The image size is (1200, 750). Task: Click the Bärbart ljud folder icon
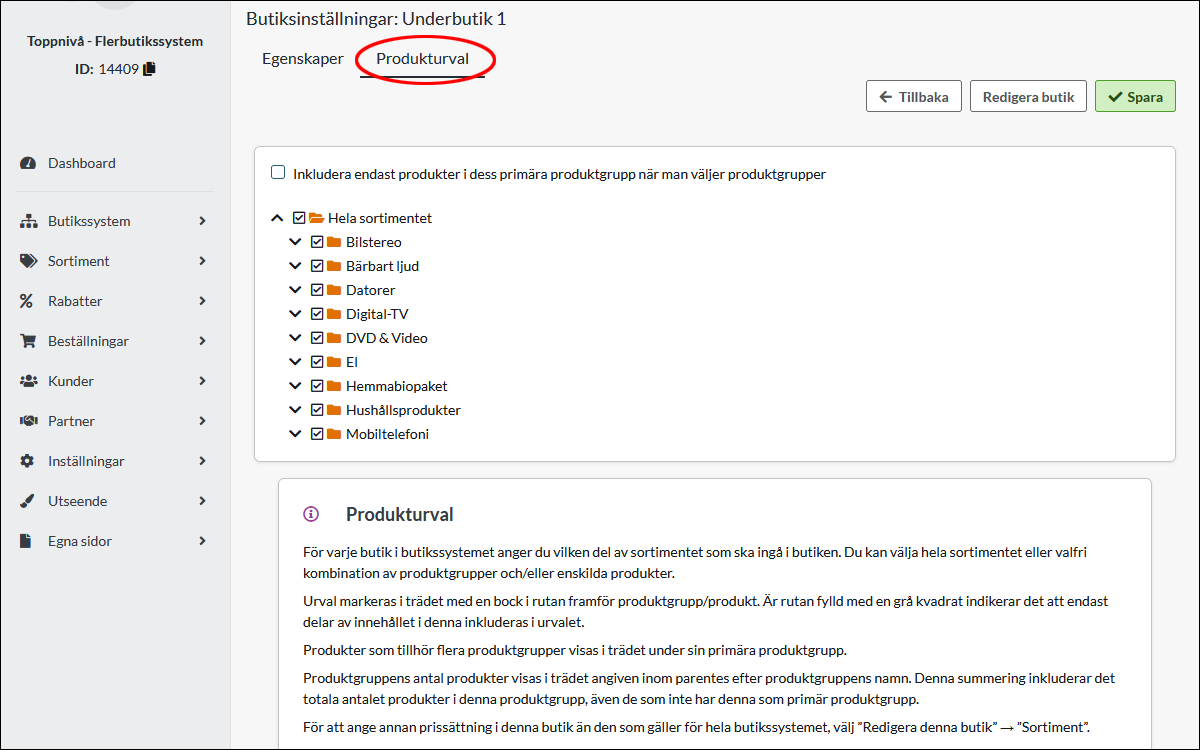[x=334, y=266]
